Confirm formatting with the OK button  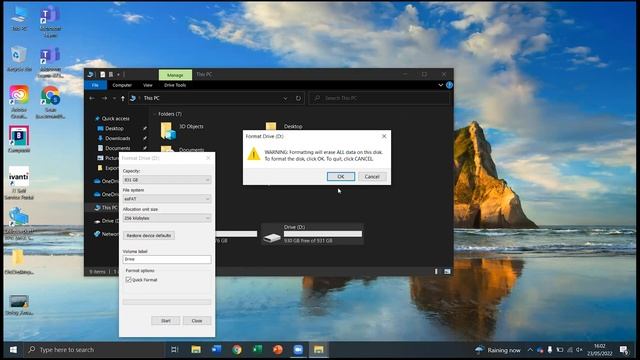click(x=340, y=176)
